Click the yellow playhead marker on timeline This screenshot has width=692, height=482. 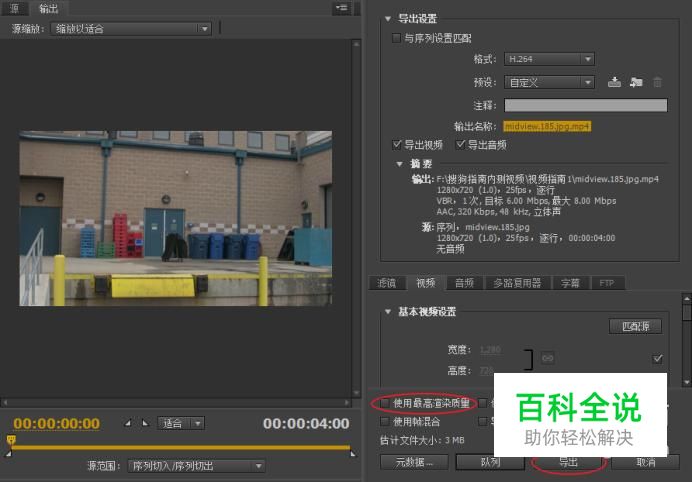[11, 440]
